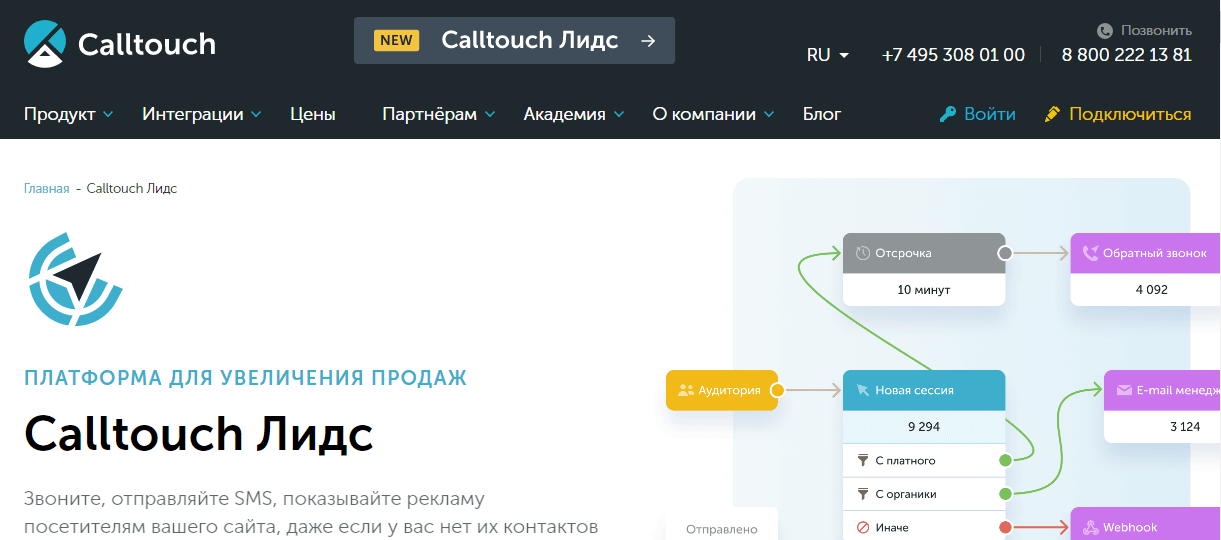1221x540 pixels.
Task: Click the С платного green connector dot
Action: tap(1005, 461)
